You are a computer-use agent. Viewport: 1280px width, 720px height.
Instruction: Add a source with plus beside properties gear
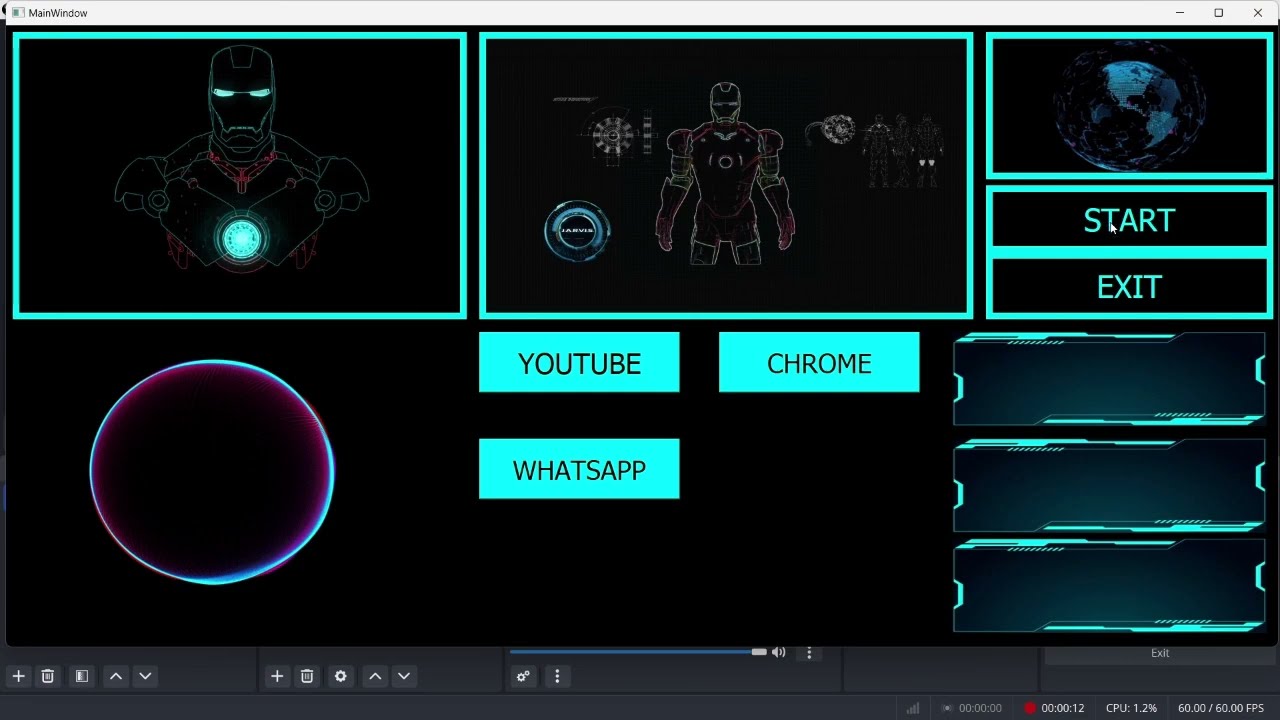coord(277,676)
